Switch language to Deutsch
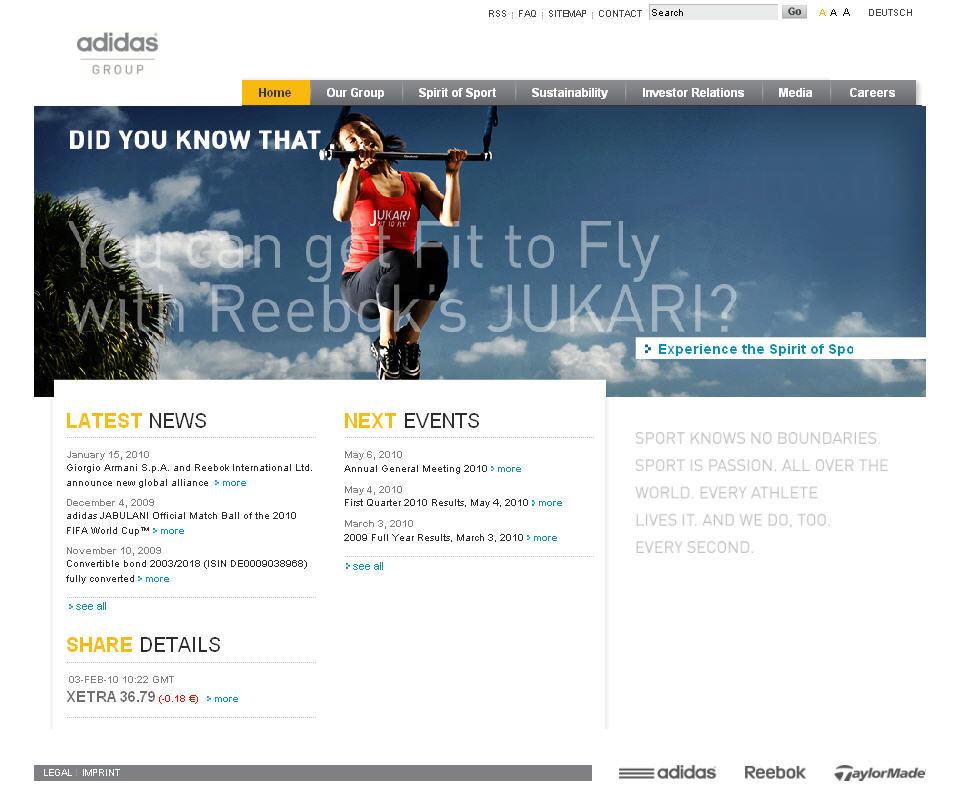Viewport: 961px width, 794px height. tap(890, 13)
